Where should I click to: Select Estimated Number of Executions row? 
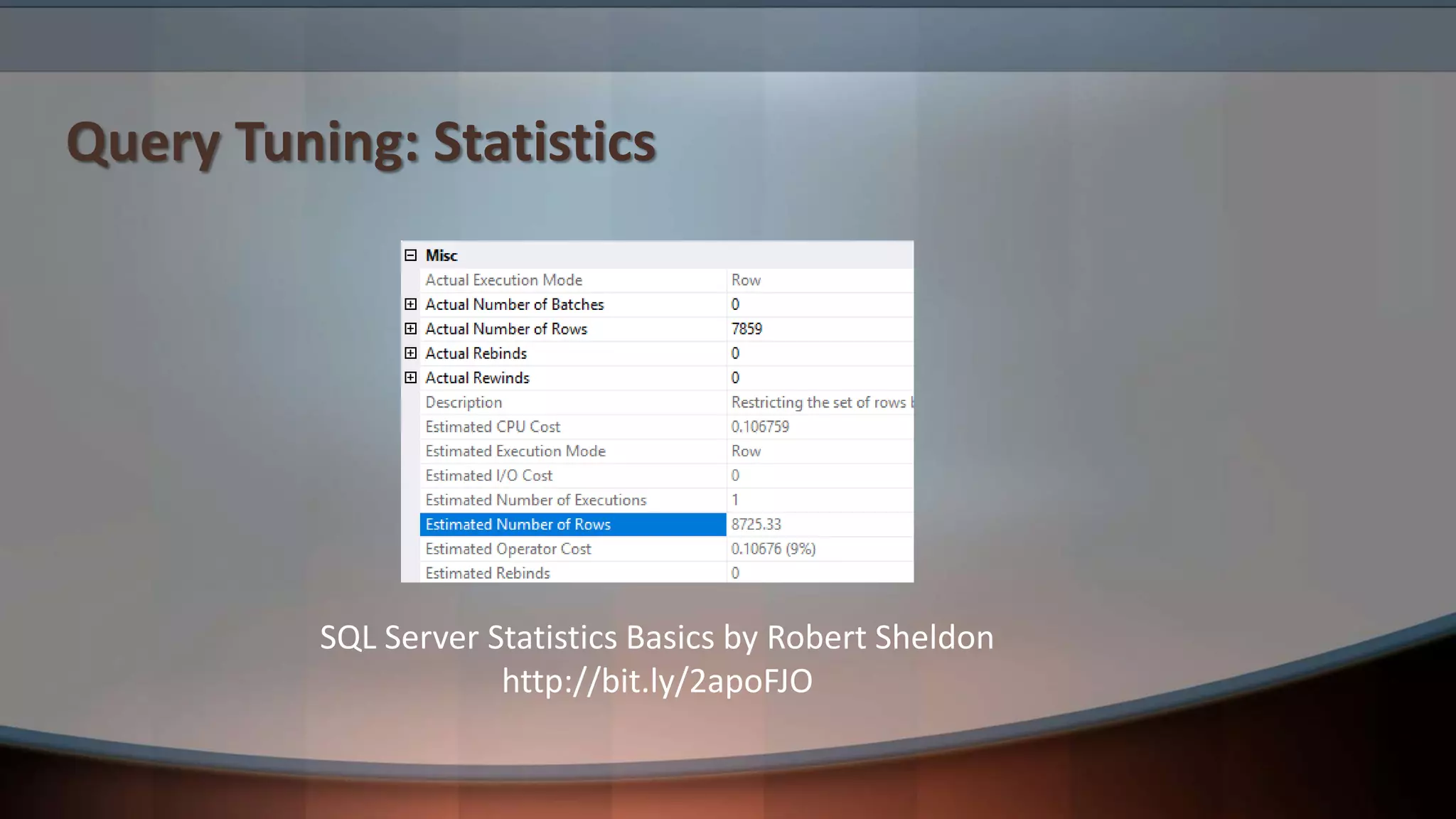[x=666, y=500]
